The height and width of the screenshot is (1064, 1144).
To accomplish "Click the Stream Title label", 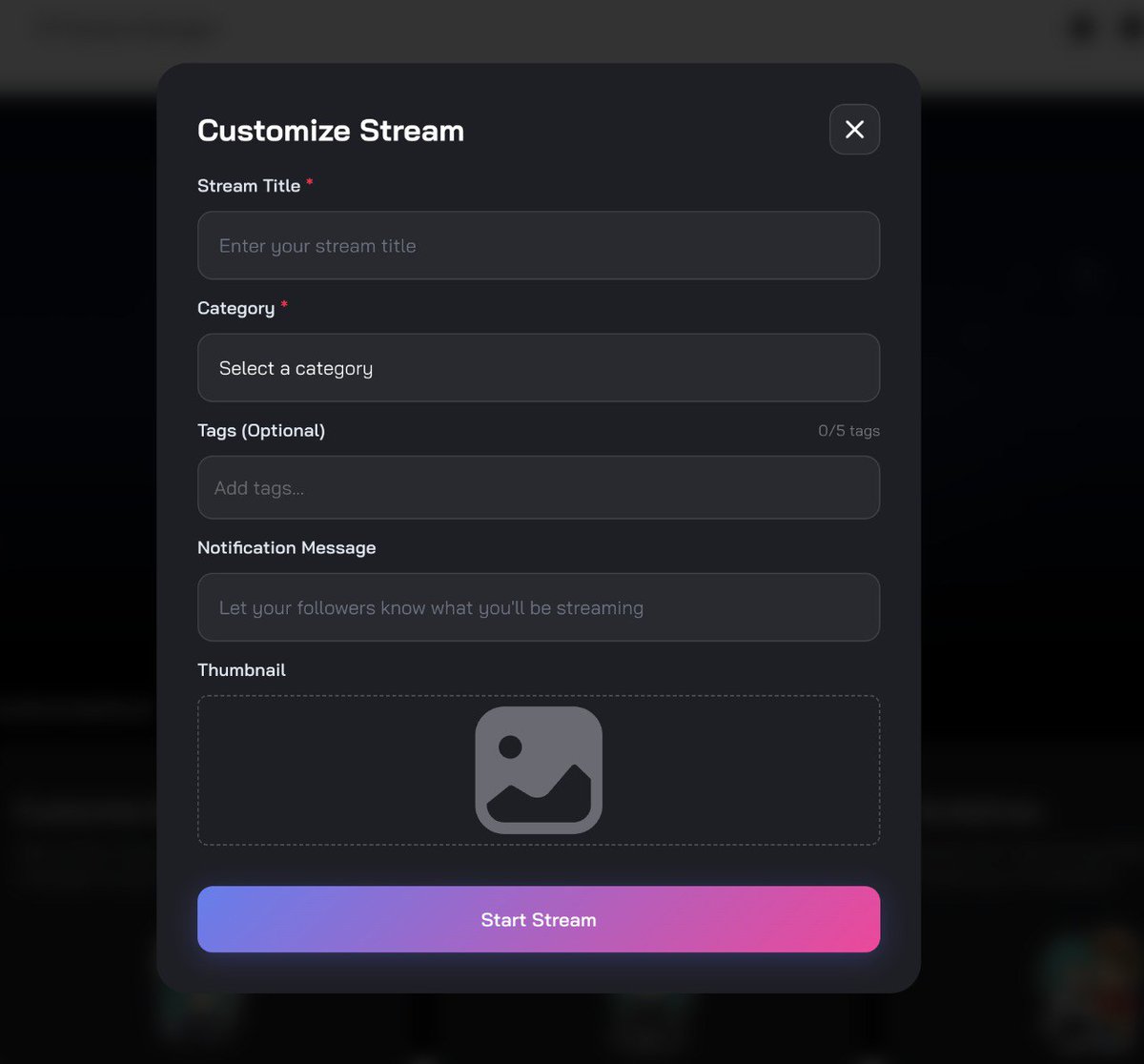I will tap(249, 186).
